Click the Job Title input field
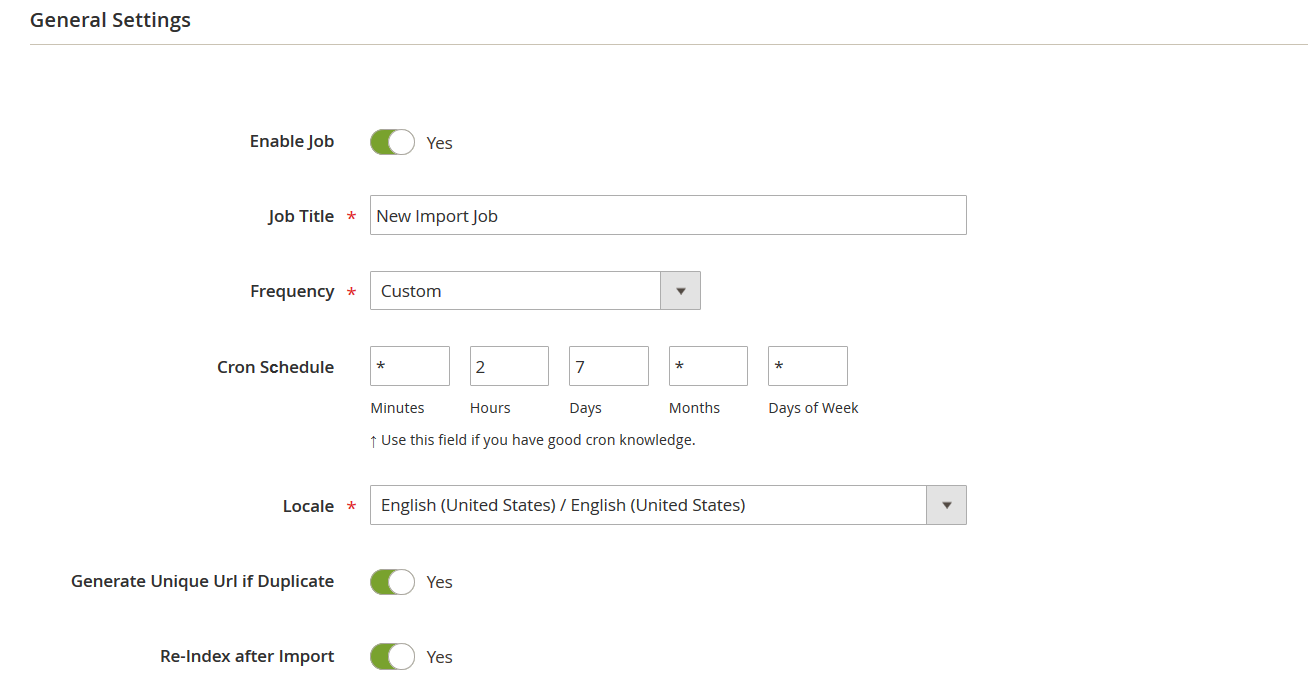The image size is (1310, 680). coord(668,215)
